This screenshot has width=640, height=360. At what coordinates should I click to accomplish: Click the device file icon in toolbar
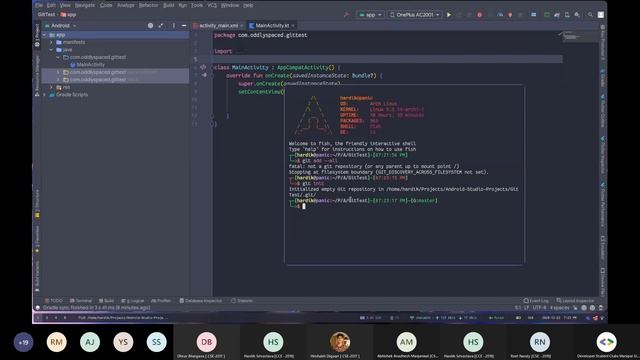point(567,15)
